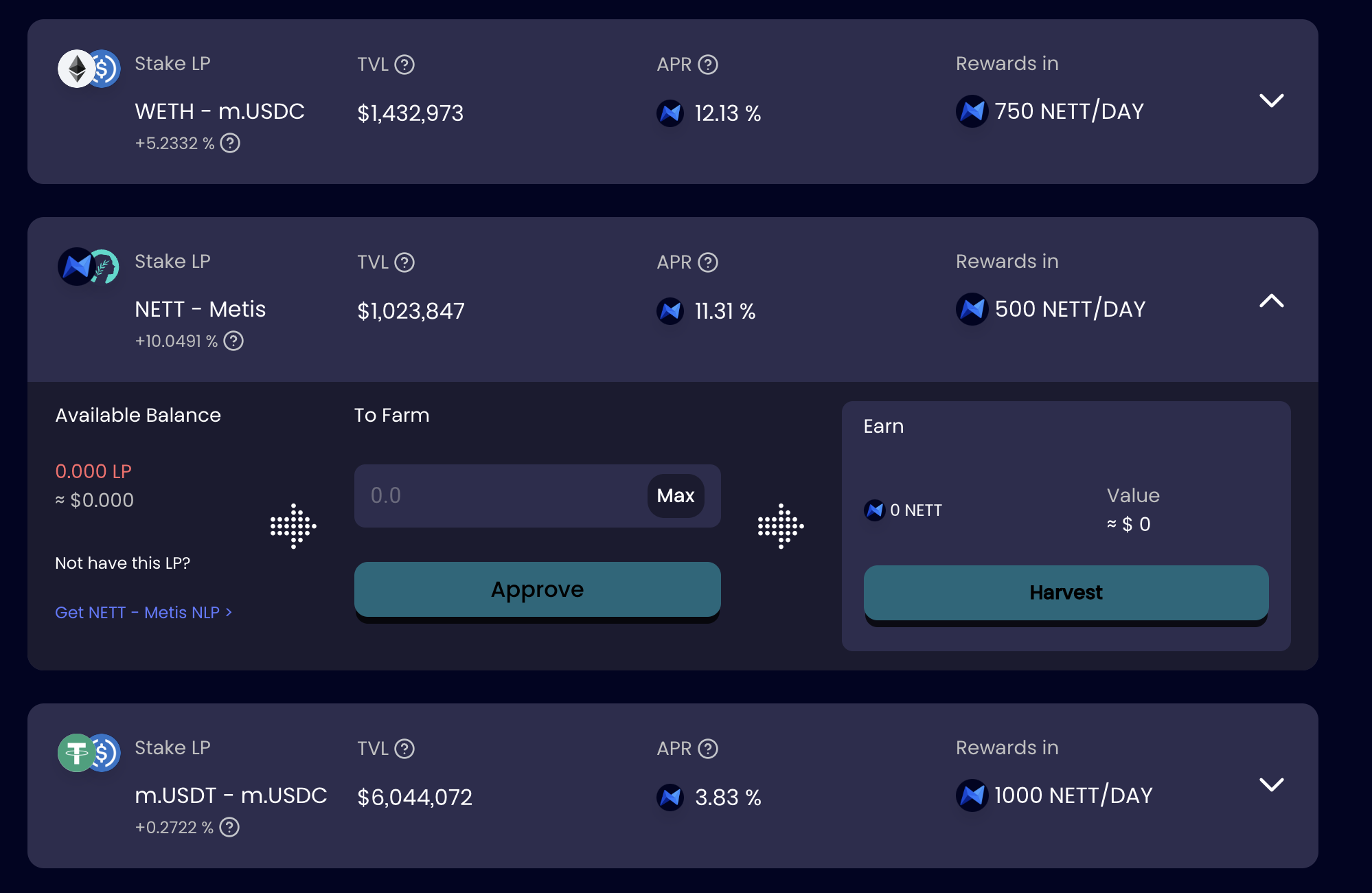This screenshot has width=1372, height=893.
Task: Click the Max button in To Farm field
Action: [x=676, y=496]
